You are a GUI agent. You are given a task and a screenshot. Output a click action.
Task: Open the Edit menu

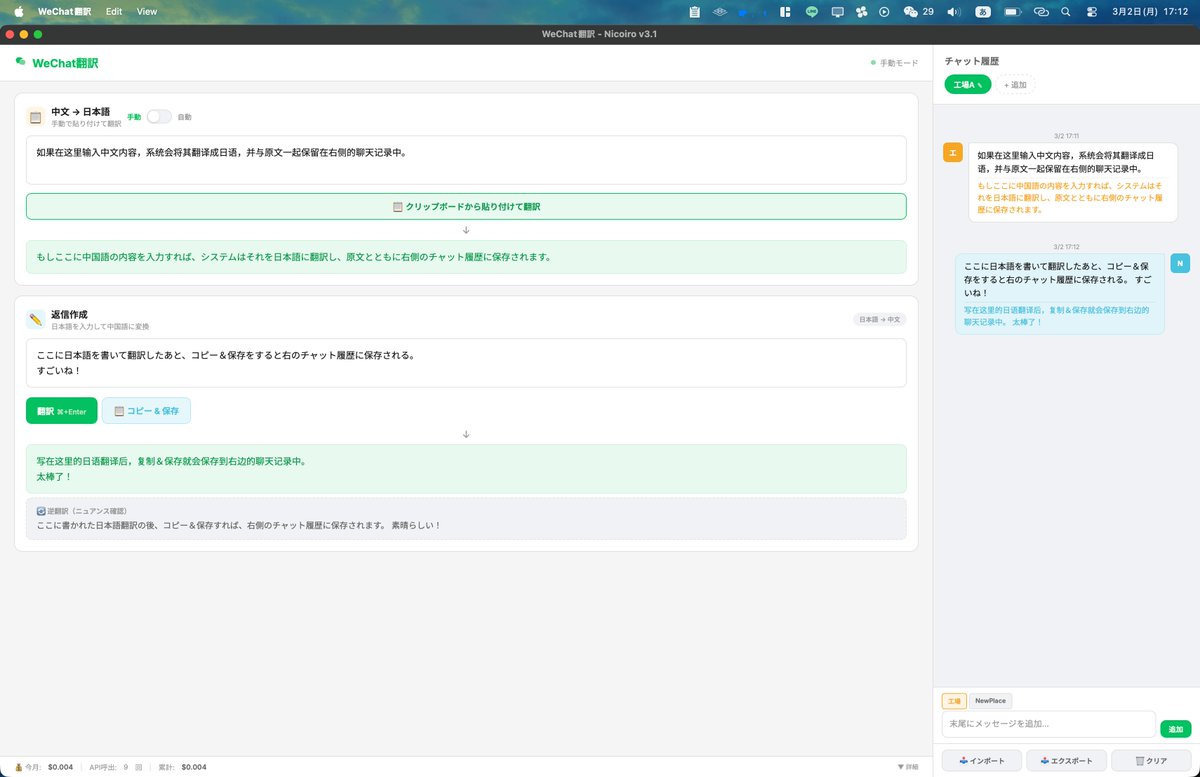114,12
